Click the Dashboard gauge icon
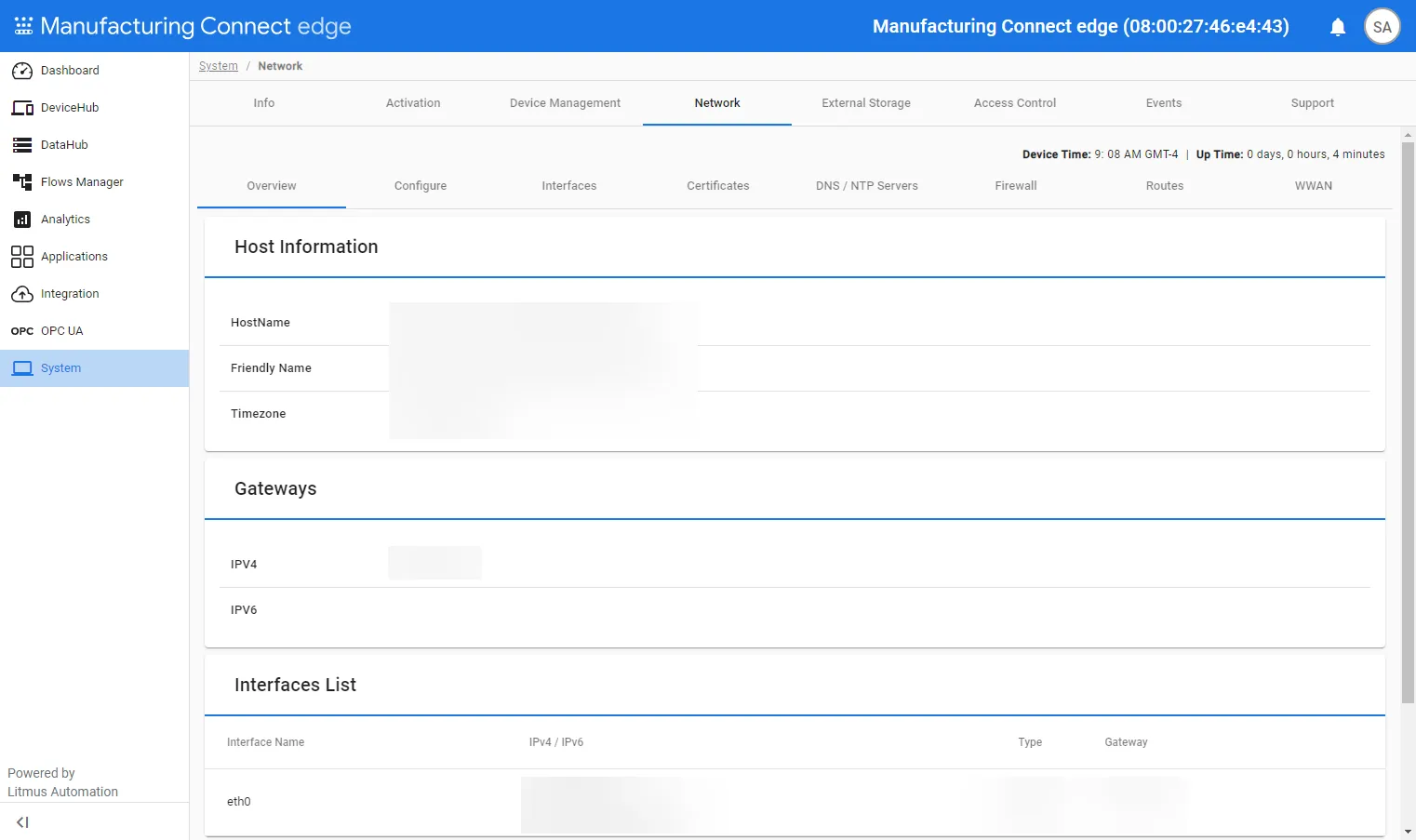 (x=22, y=71)
